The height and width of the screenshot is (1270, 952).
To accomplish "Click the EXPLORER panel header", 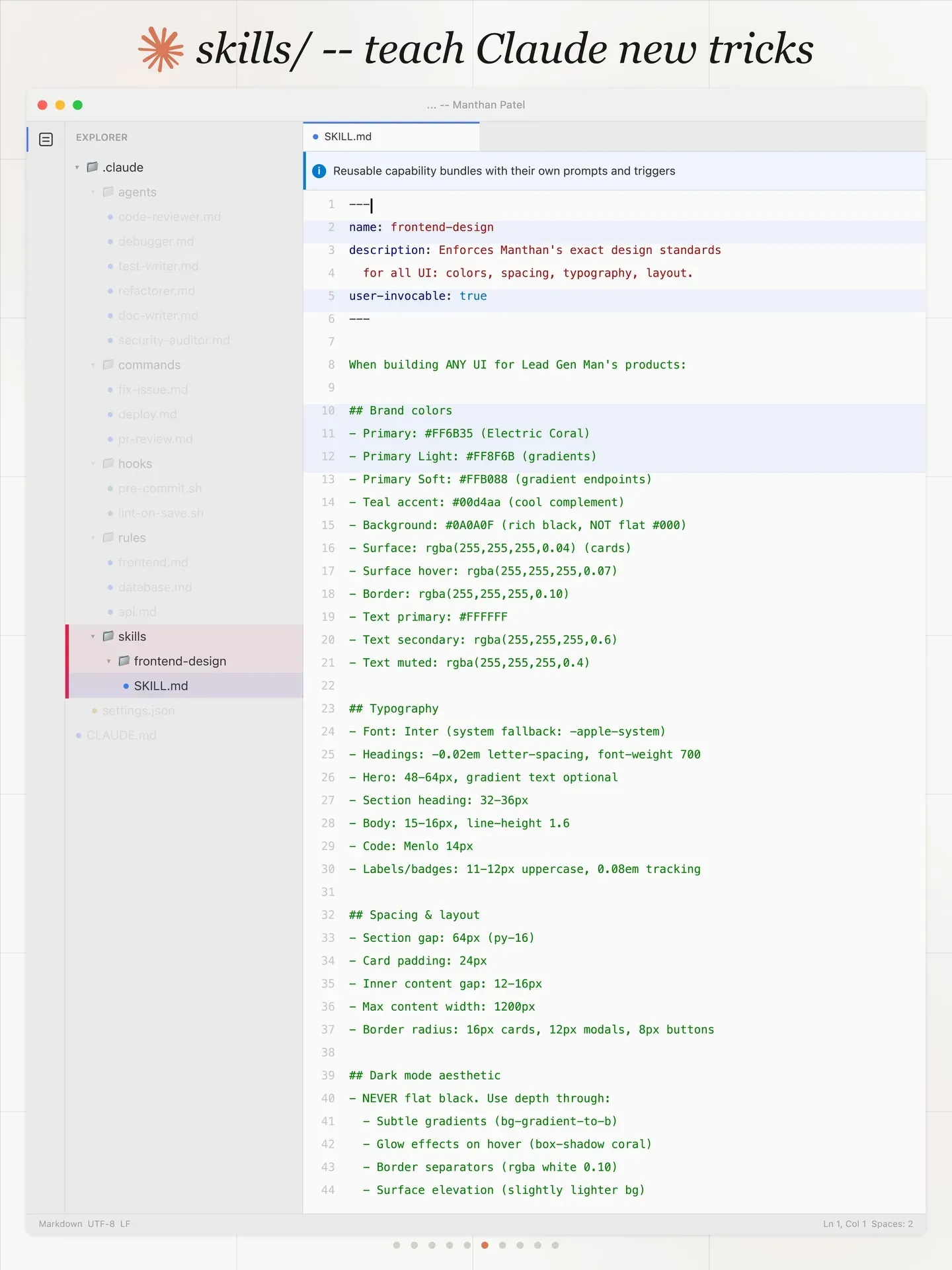I will pos(102,138).
